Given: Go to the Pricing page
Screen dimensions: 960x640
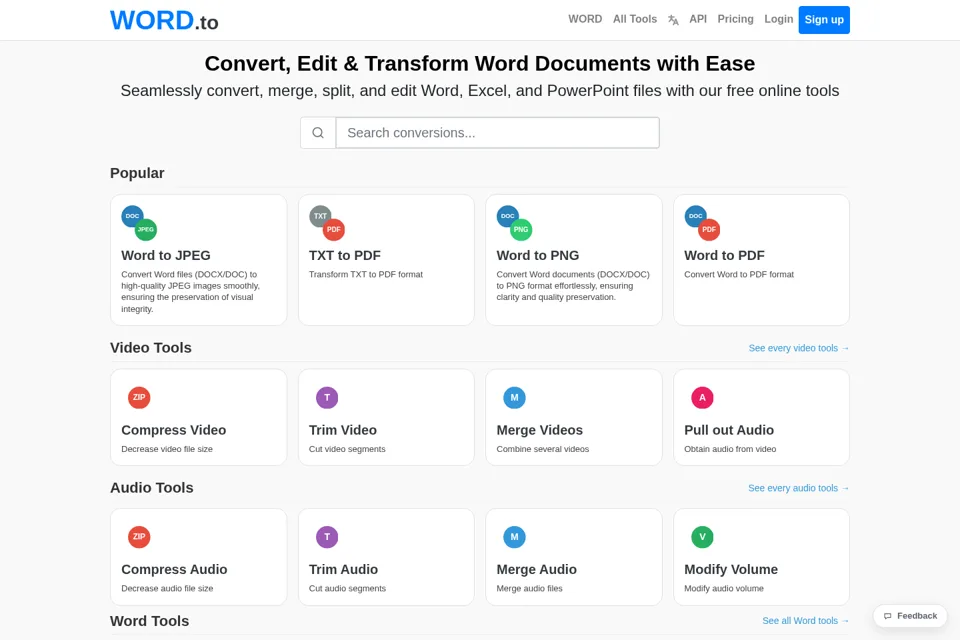Looking at the screenshot, I should (x=735, y=19).
